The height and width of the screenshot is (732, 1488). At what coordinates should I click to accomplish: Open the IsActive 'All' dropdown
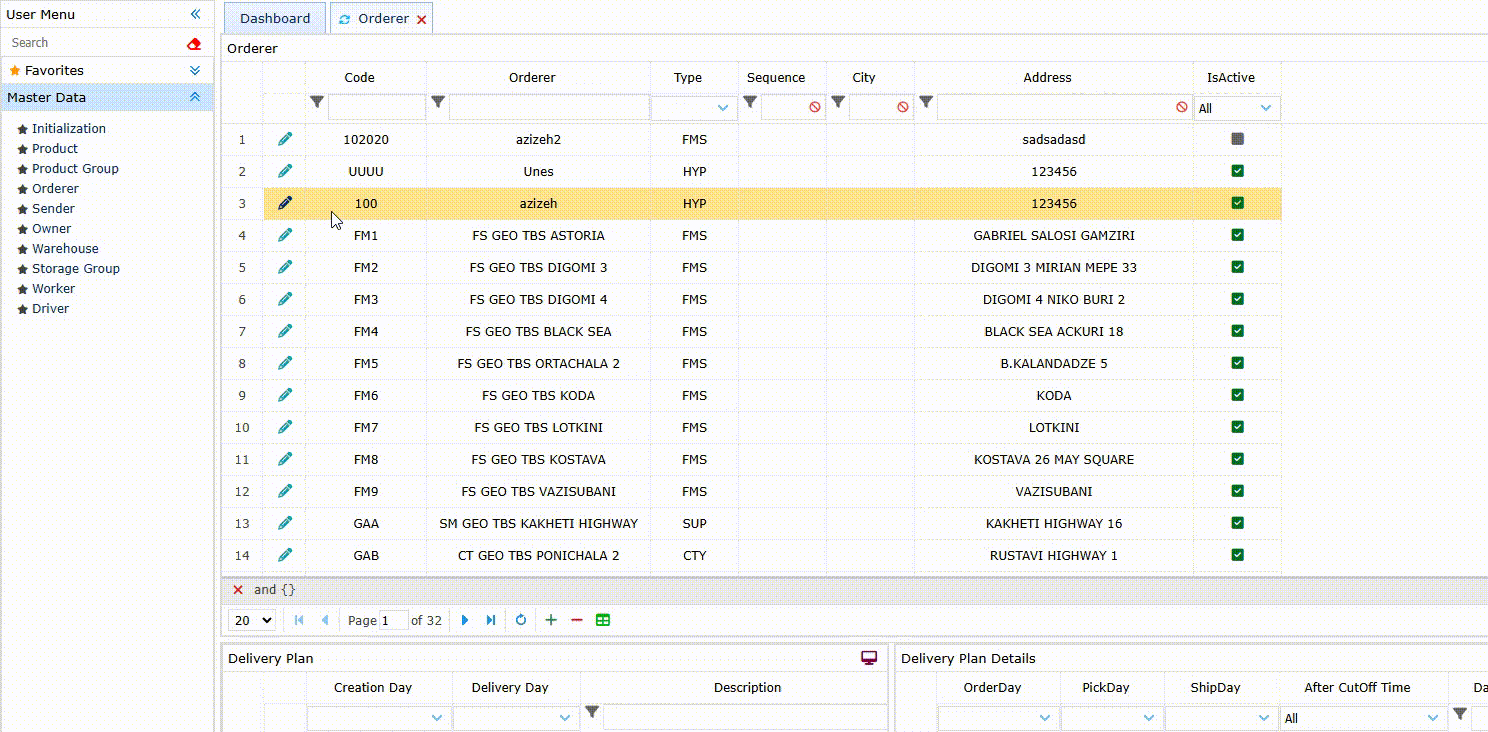coord(1237,107)
